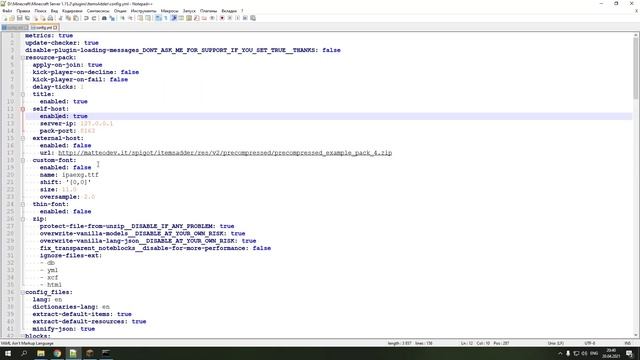Toggle synchronized horizontal scrolling icon

148,18
